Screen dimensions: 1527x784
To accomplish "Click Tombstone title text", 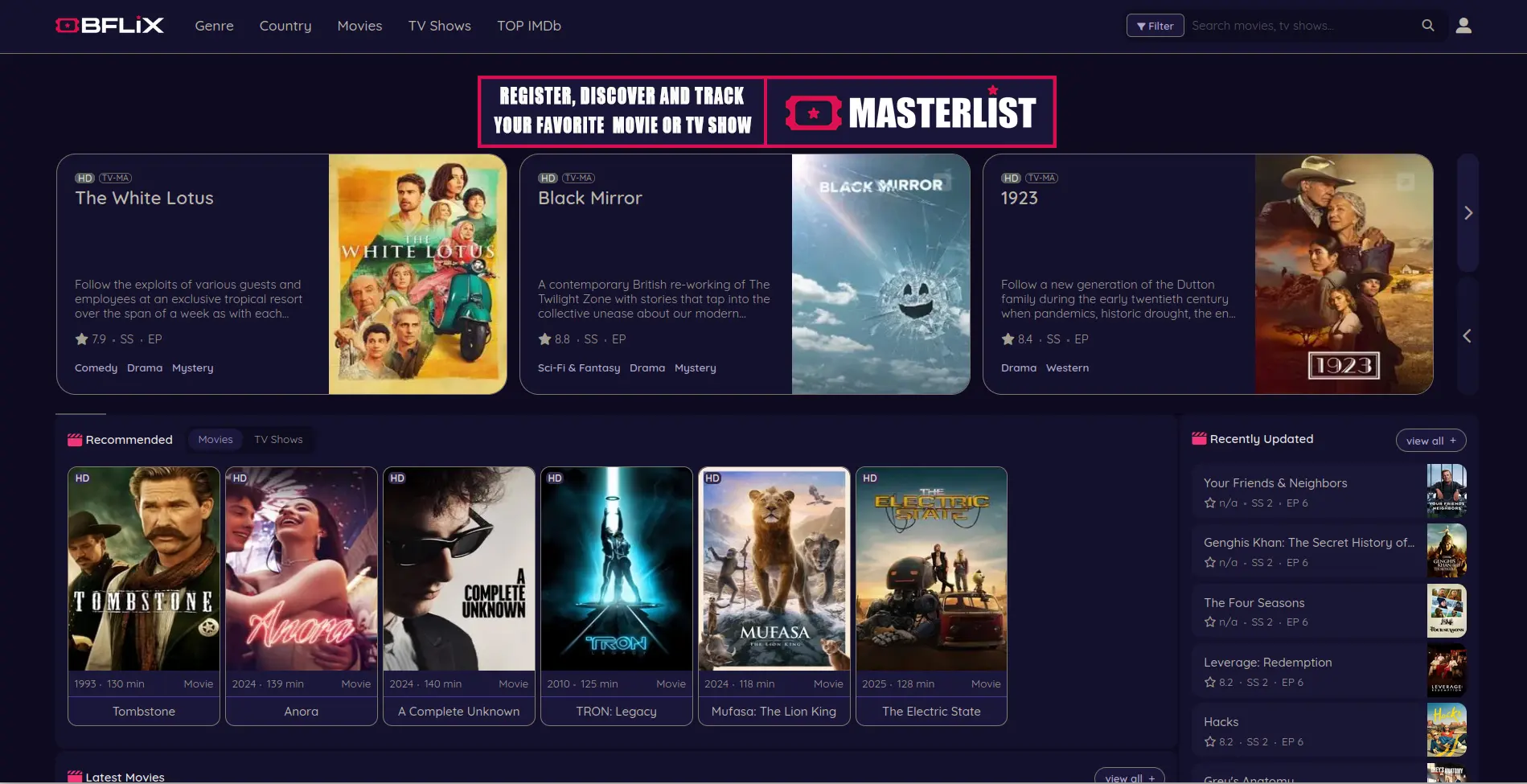I will click(x=144, y=712).
